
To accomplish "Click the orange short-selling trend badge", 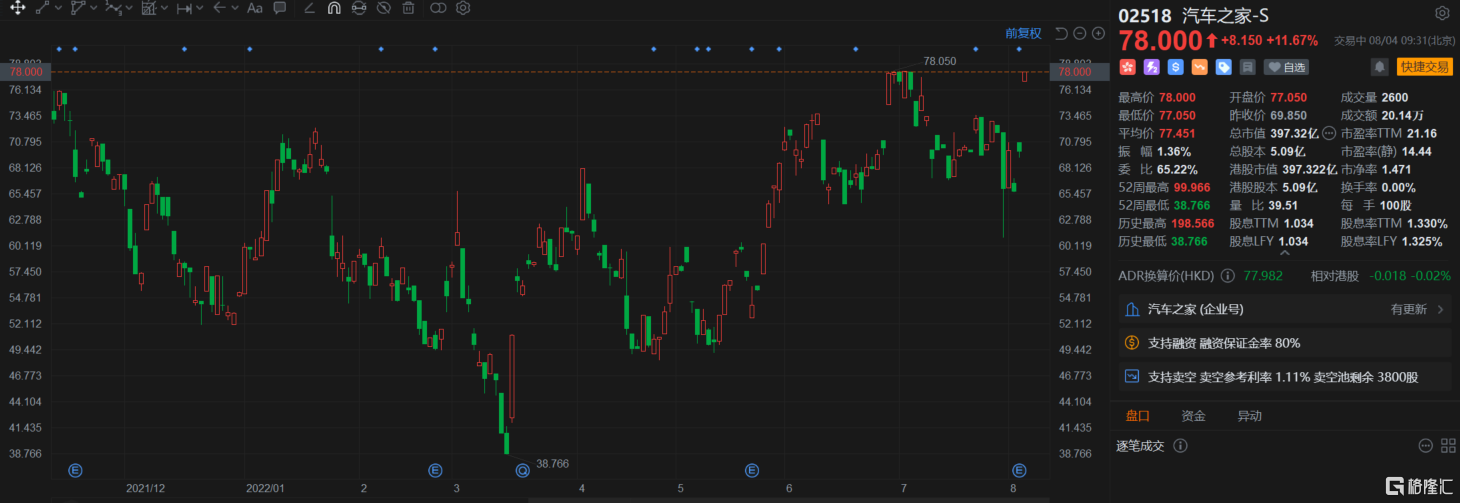I will 1199,67.
